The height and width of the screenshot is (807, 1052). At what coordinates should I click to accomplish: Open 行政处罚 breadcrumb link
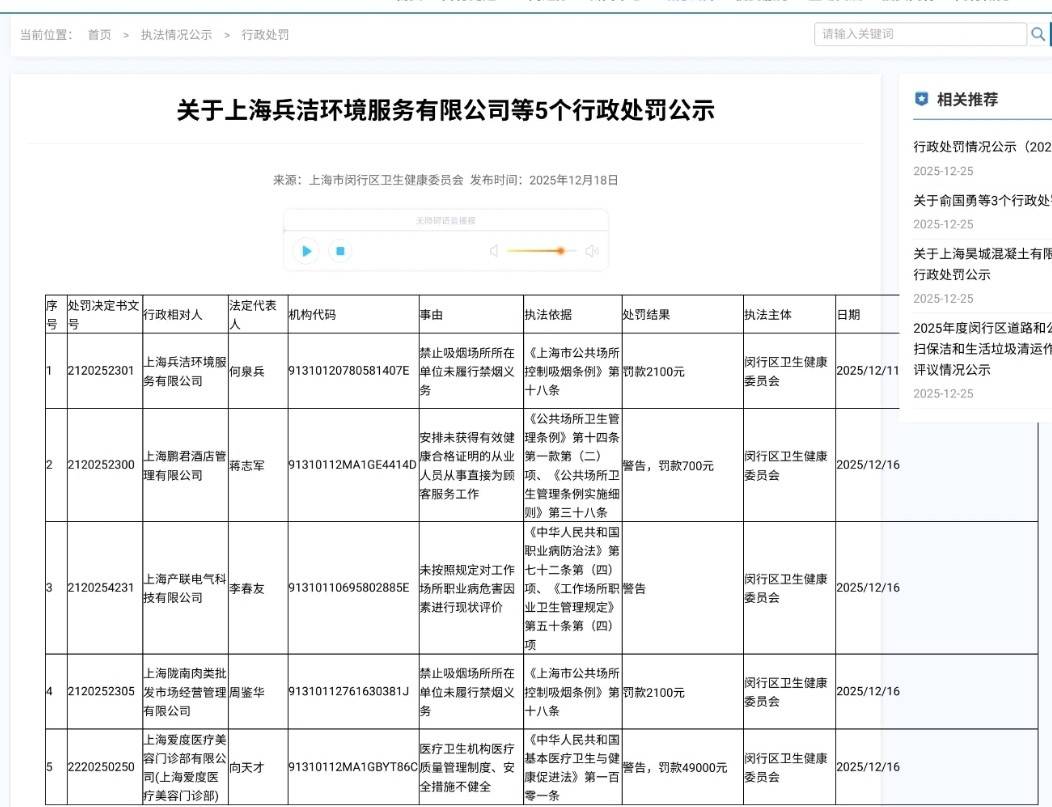[x=265, y=35]
